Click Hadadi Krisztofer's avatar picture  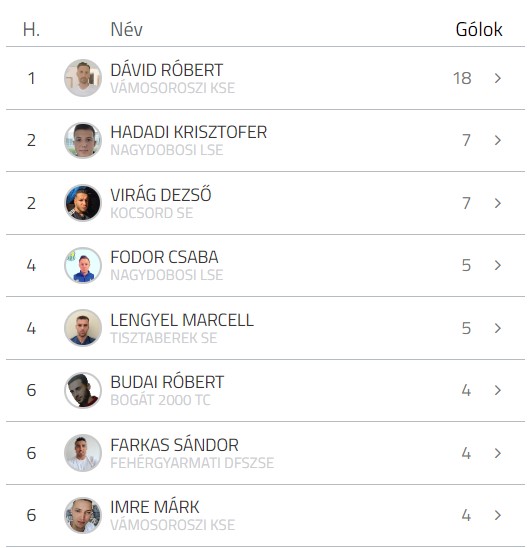[83, 140]
